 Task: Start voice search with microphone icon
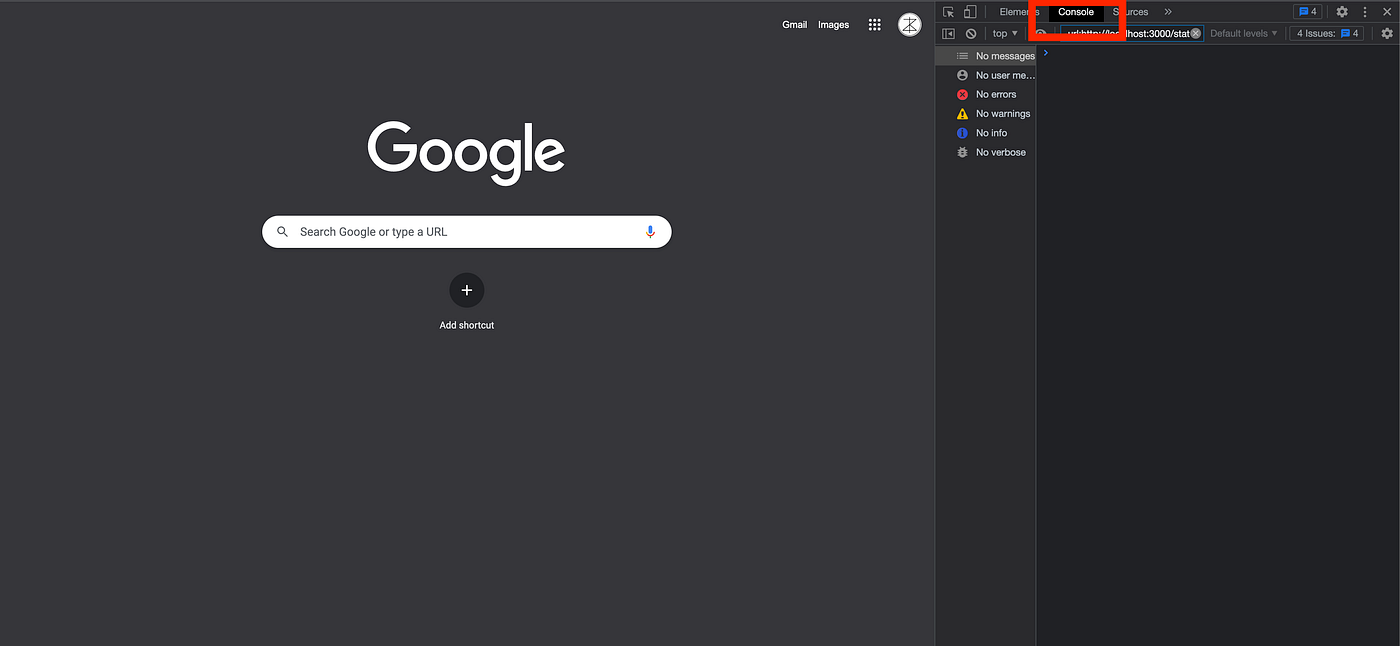[x=650, y=232]
